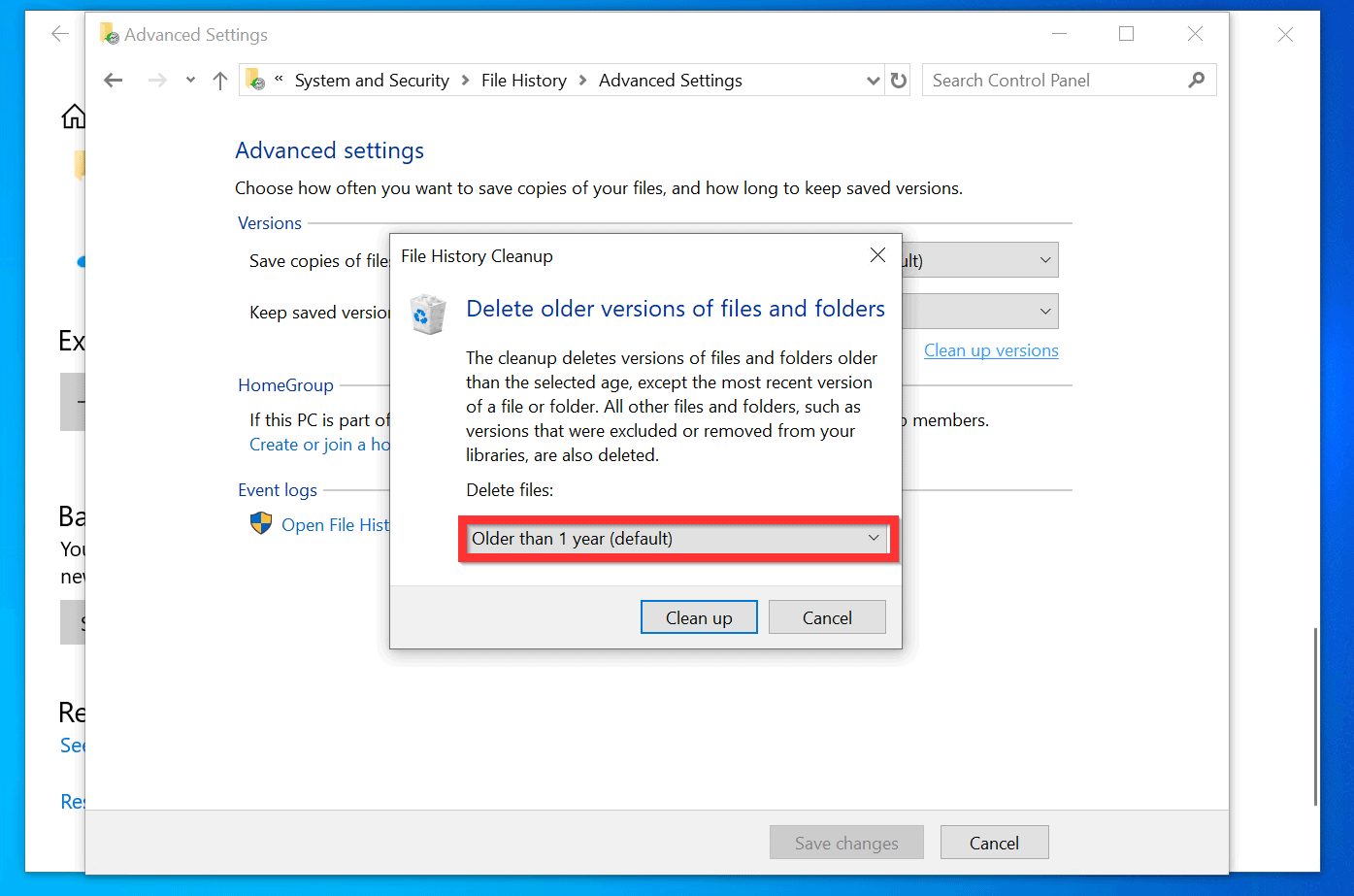
Task: Click the Create or join a homegroup link
Action: point(320,444)
